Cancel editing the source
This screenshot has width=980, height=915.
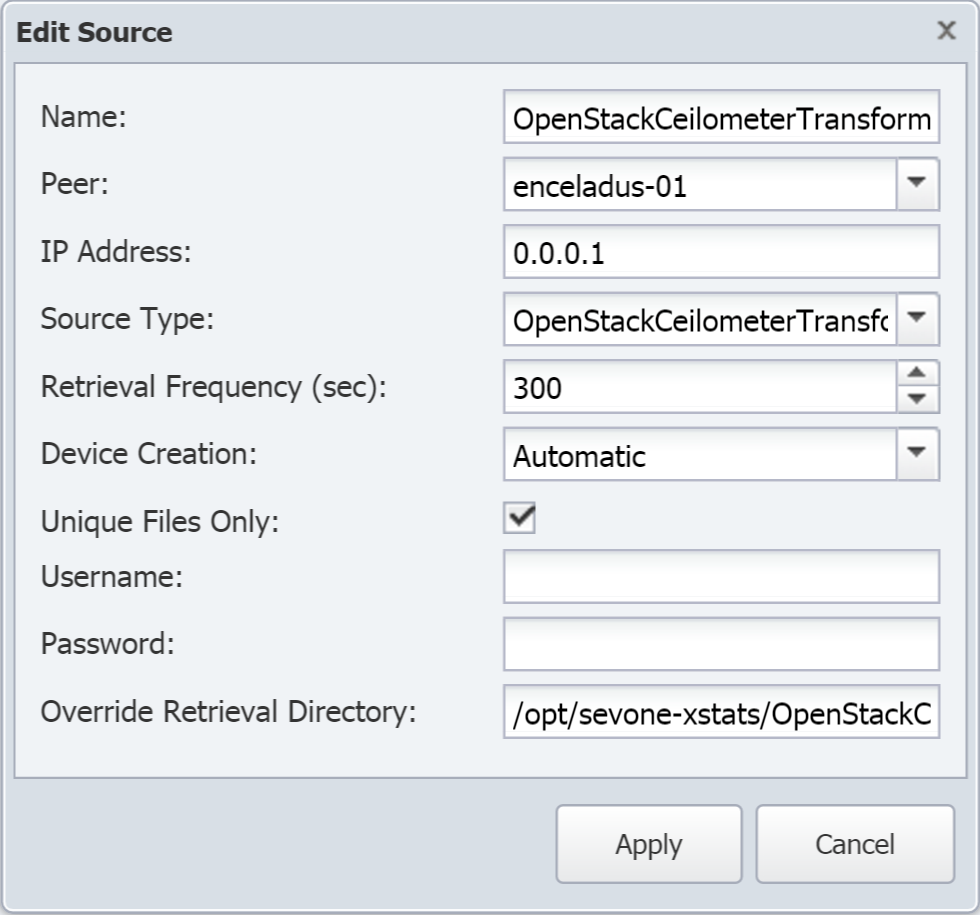(855, 844)
